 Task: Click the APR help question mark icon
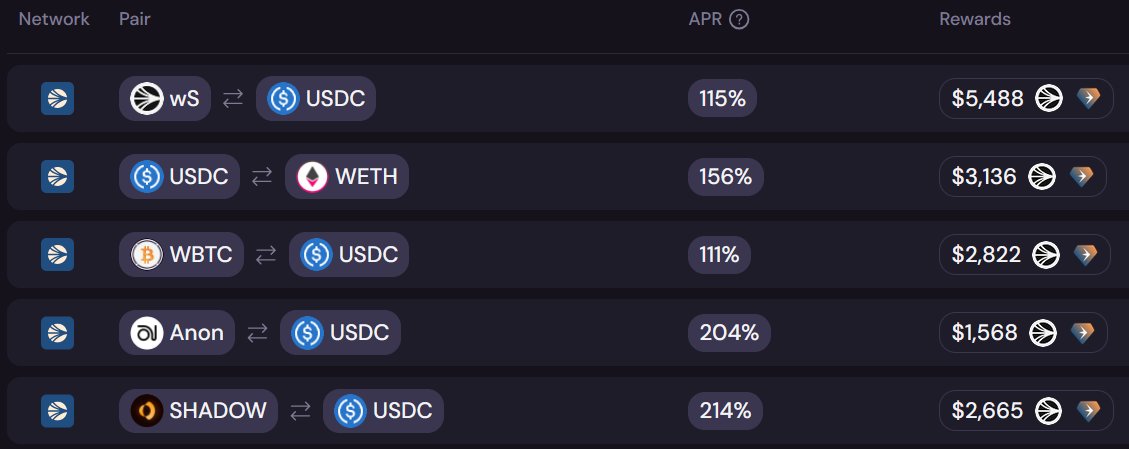739,19
